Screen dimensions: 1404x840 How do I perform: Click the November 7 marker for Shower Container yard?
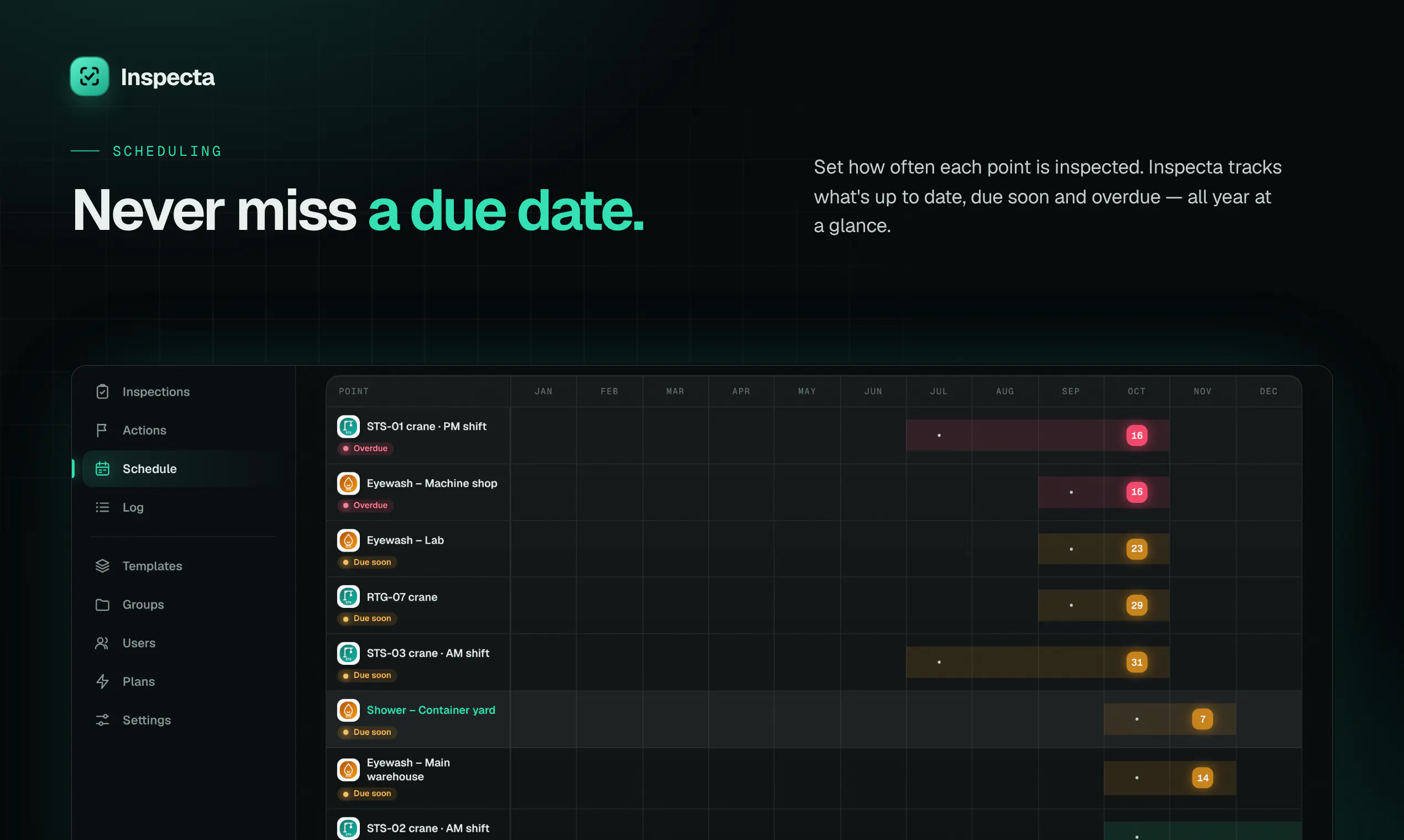point(1202,719)
